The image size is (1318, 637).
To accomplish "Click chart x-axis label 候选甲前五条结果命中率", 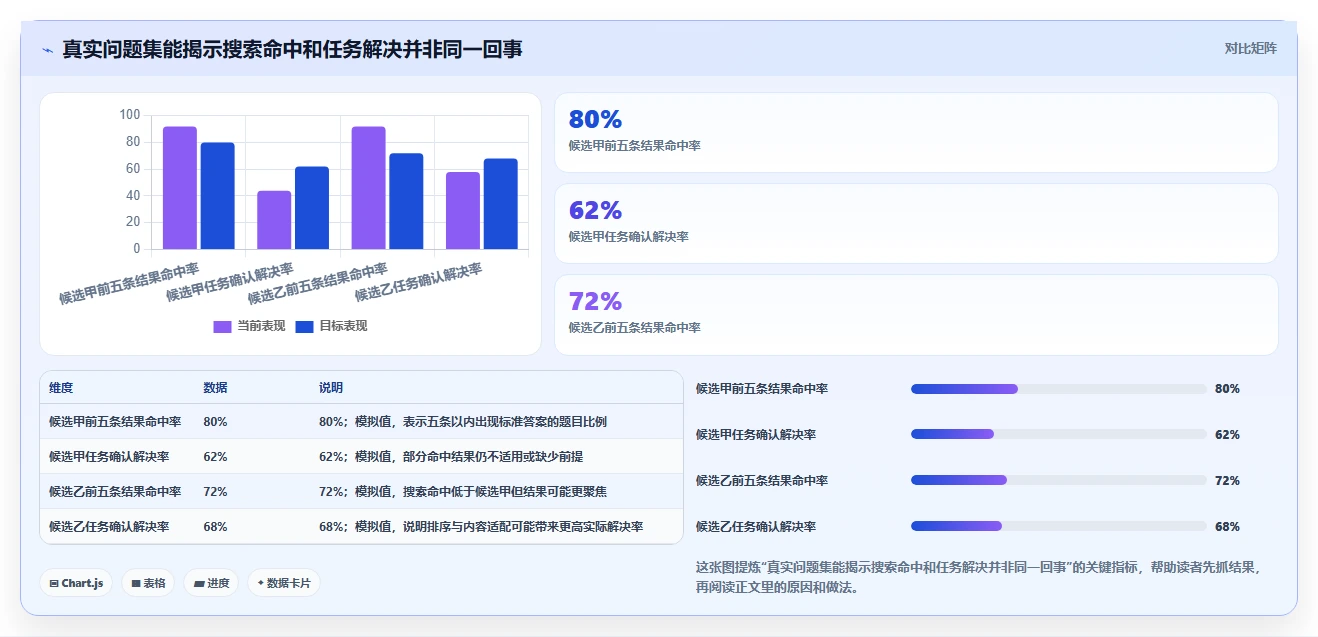I will point(129,283).
